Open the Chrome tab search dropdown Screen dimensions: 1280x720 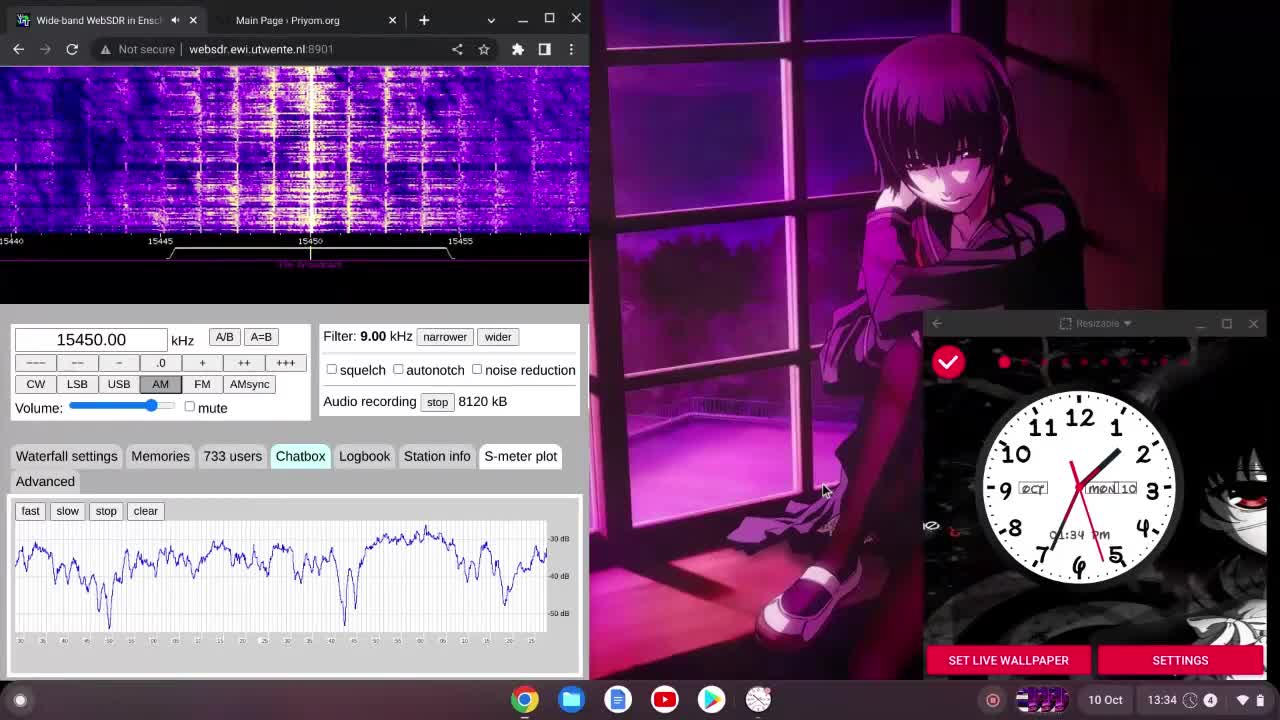[491, 20]
